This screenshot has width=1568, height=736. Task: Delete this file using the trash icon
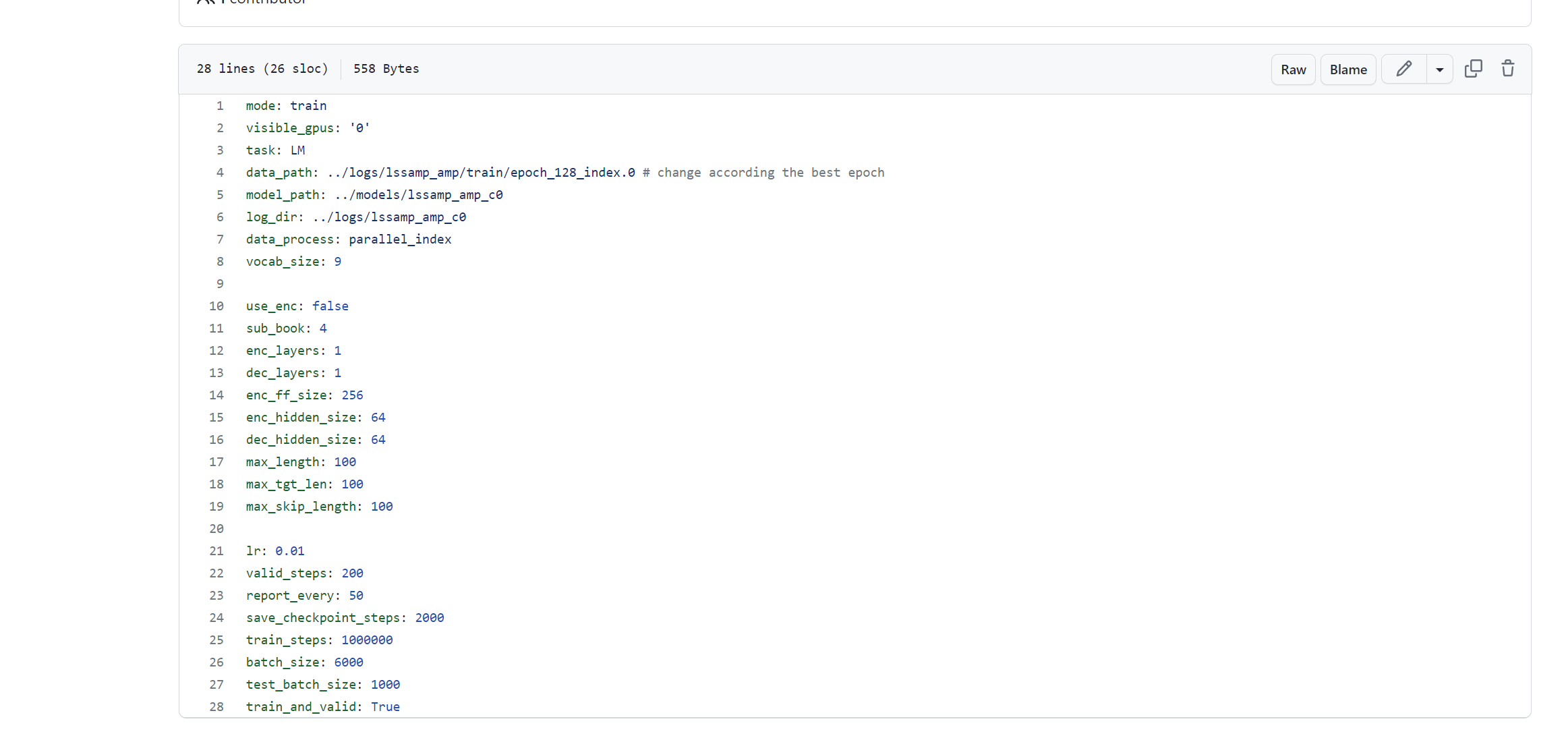[1508, 69]
